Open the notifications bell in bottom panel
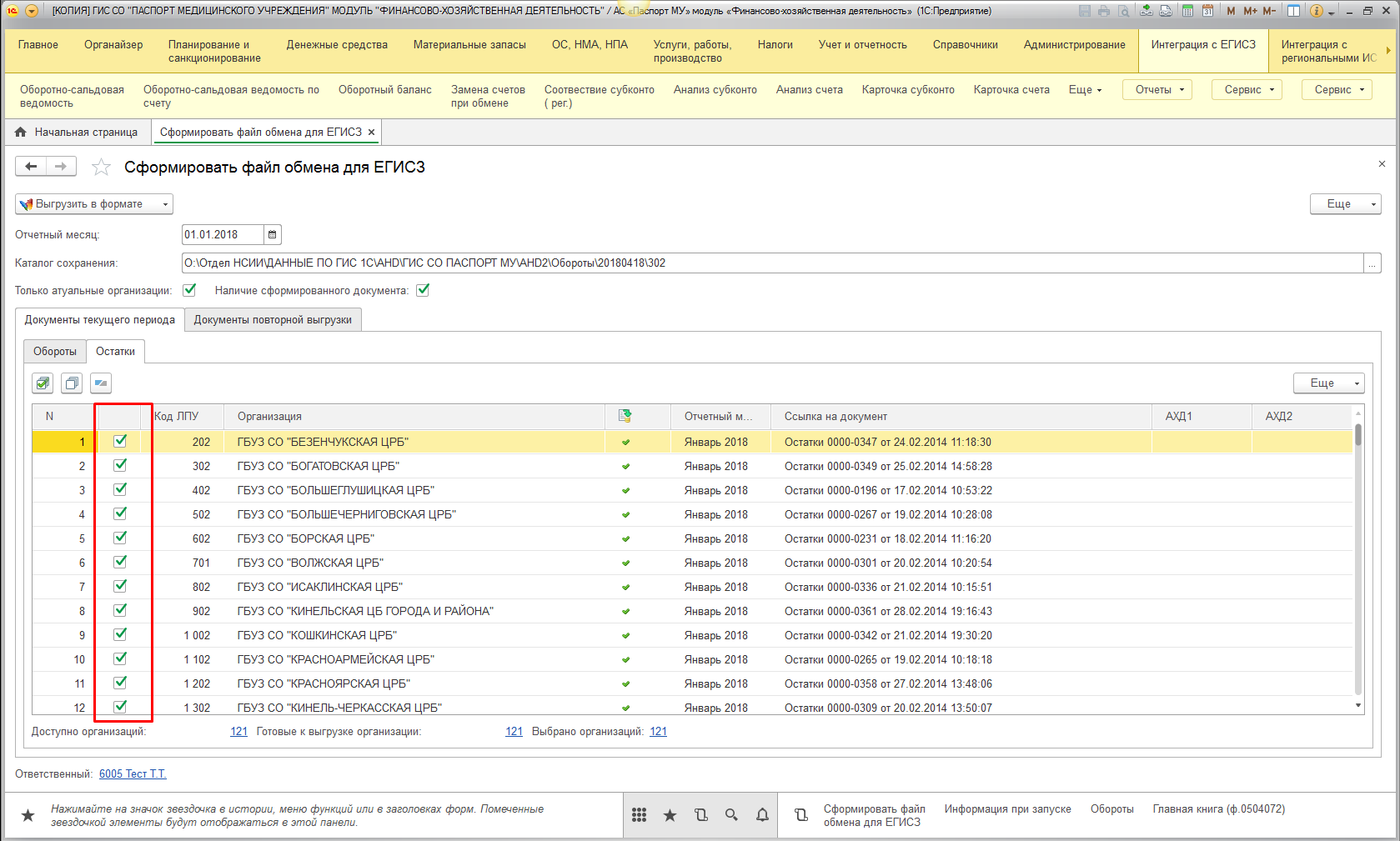The height and width of the screenshot is (841, 1400). [762, 815]
